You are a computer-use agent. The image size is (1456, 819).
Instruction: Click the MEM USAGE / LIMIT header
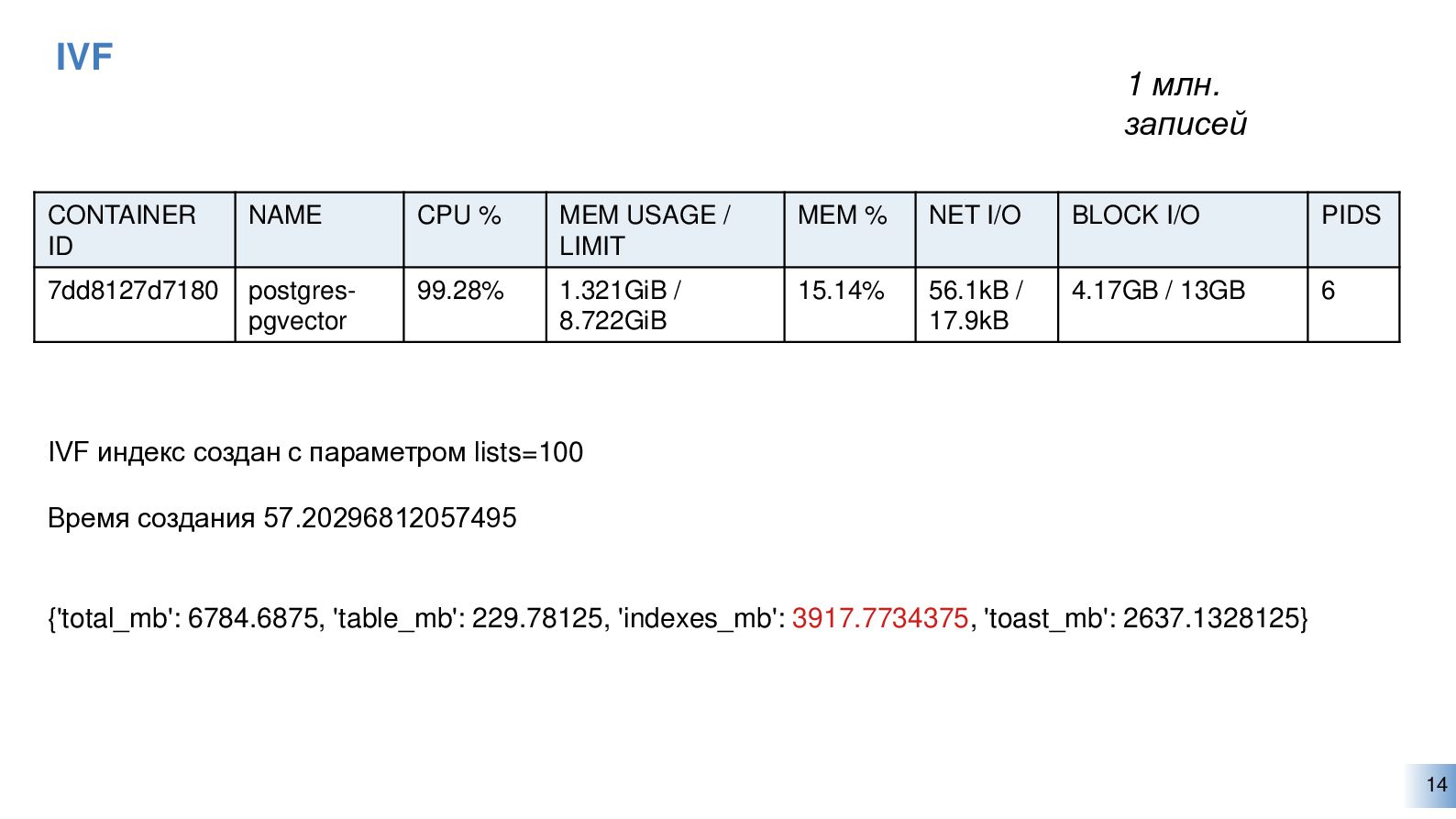click(666, 230)
